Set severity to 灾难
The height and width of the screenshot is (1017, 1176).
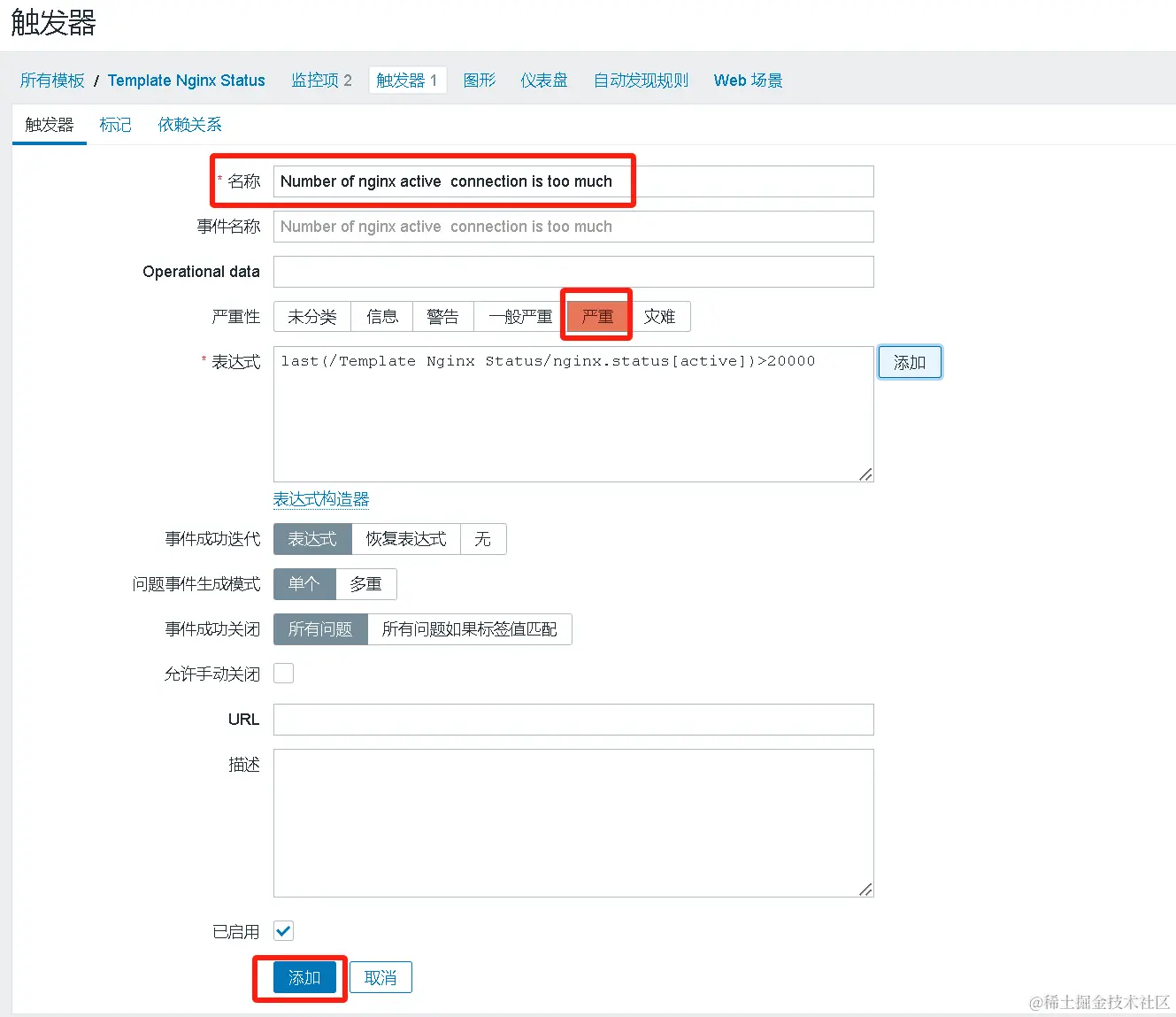(659, 317)
